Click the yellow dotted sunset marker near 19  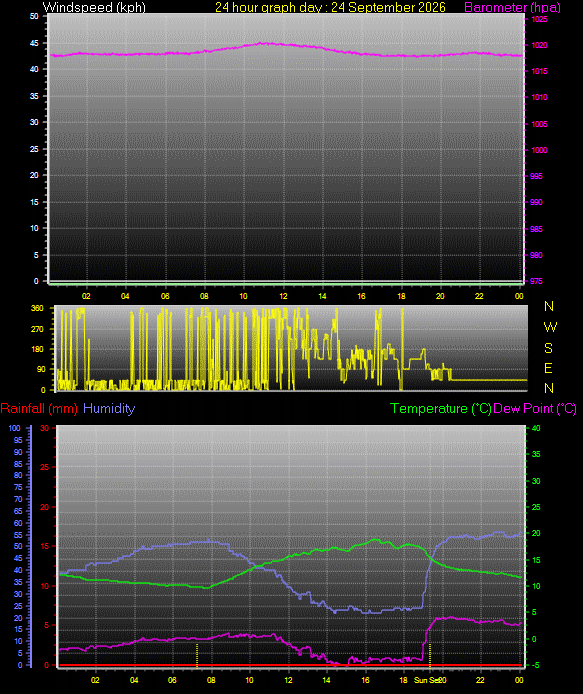pyautogui.click(x=429, y=655)
